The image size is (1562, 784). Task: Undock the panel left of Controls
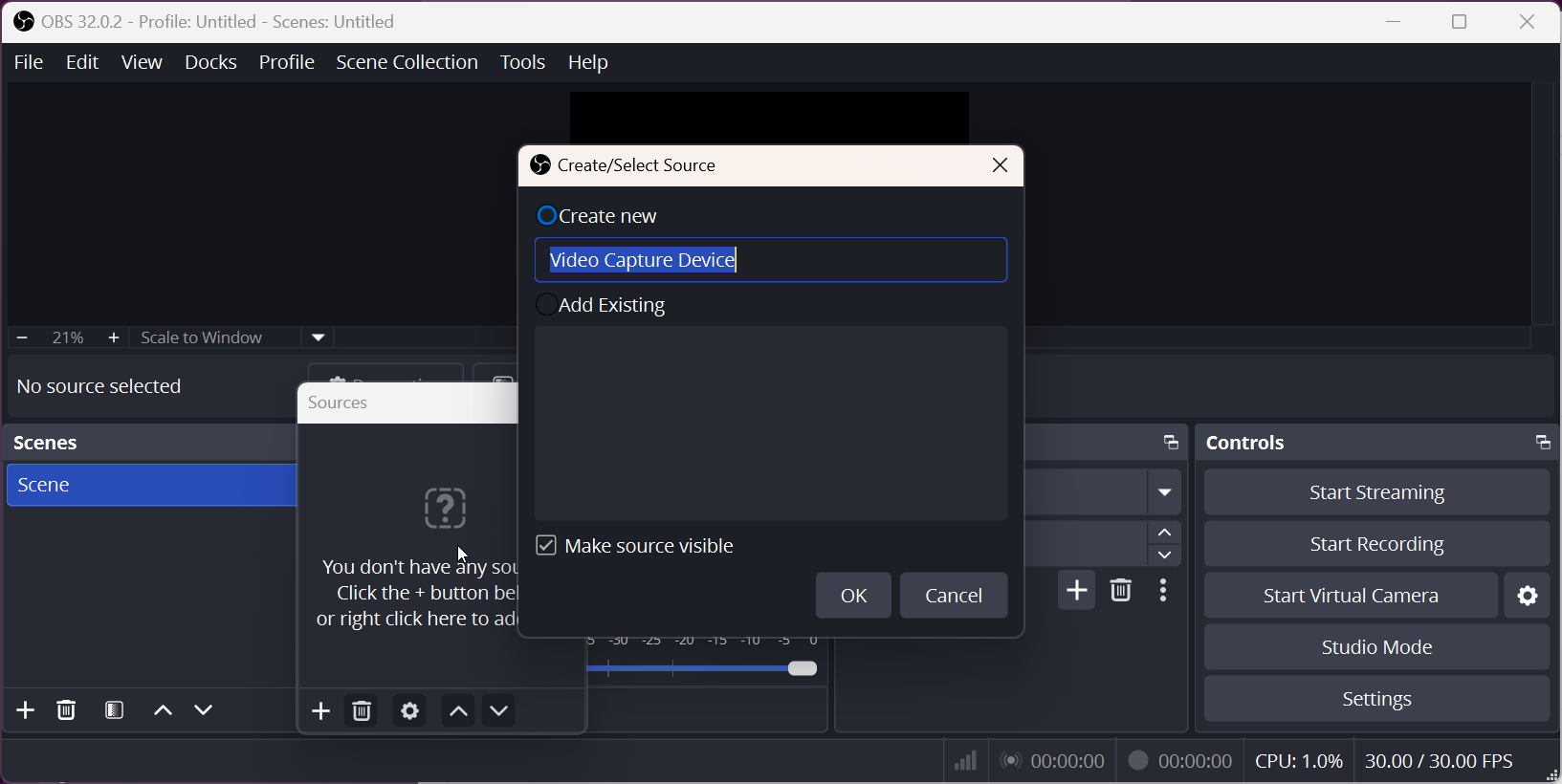pyautogui.click(x=1171, y=442)
